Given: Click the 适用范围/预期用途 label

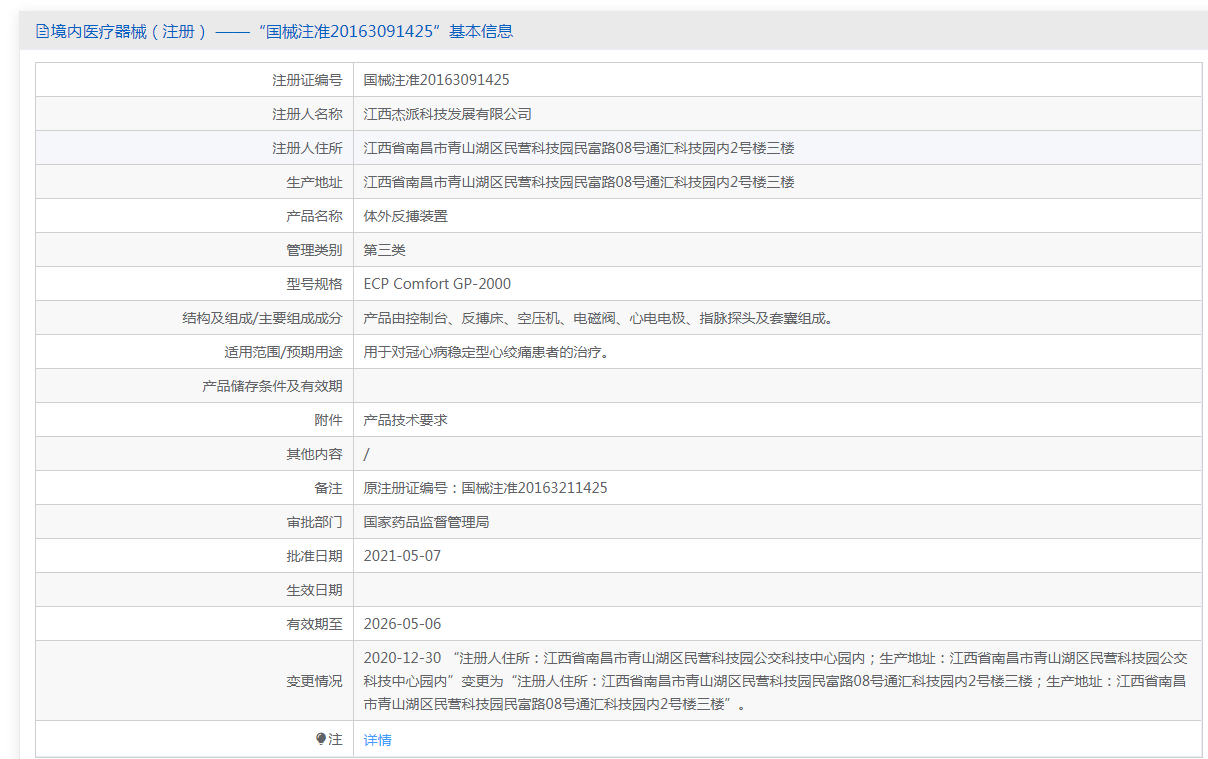Looking at the screenshot, I should click(283, 352).
